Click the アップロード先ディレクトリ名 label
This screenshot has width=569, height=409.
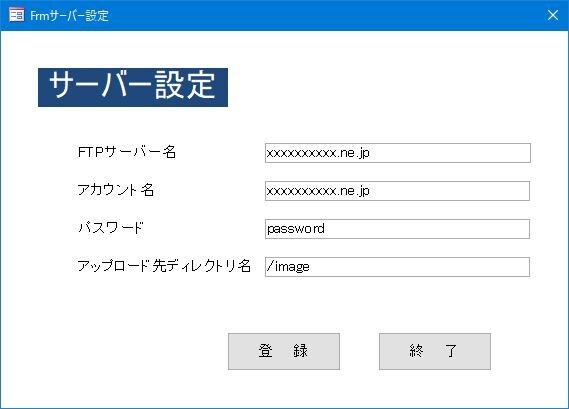tap(164, 266)
